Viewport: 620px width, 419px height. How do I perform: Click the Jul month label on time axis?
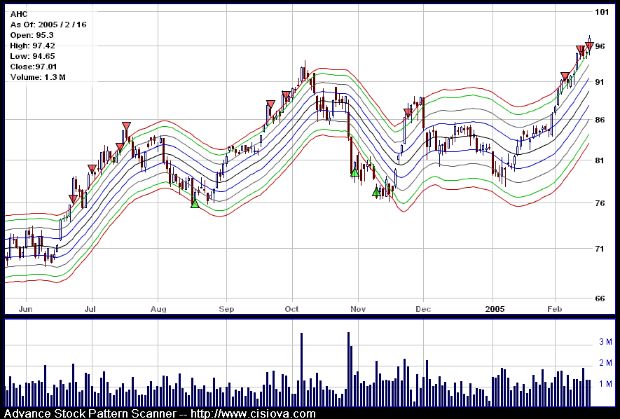coord(91,309)
